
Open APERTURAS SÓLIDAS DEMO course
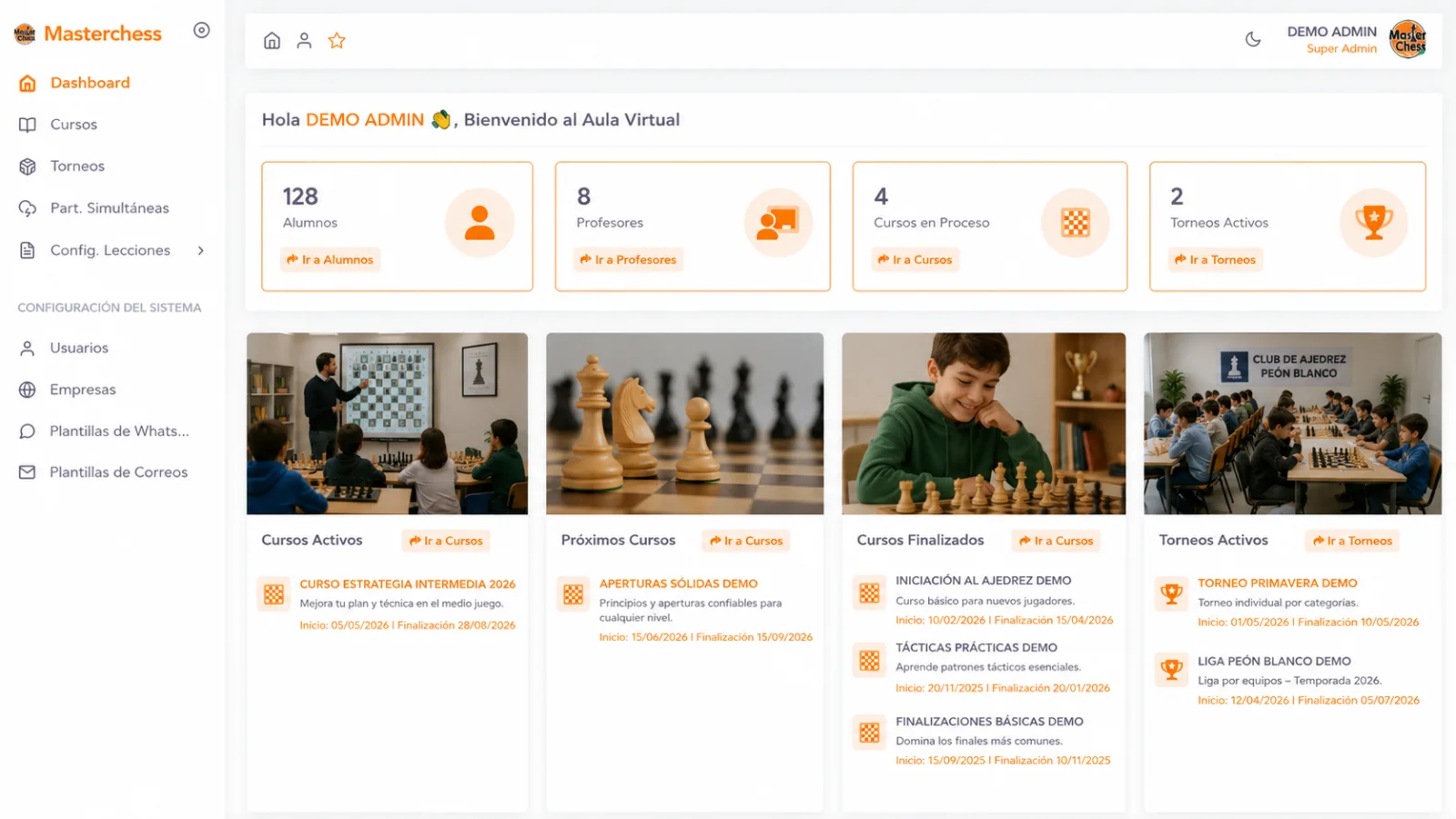pyautogui.click(x=678, y=583)
